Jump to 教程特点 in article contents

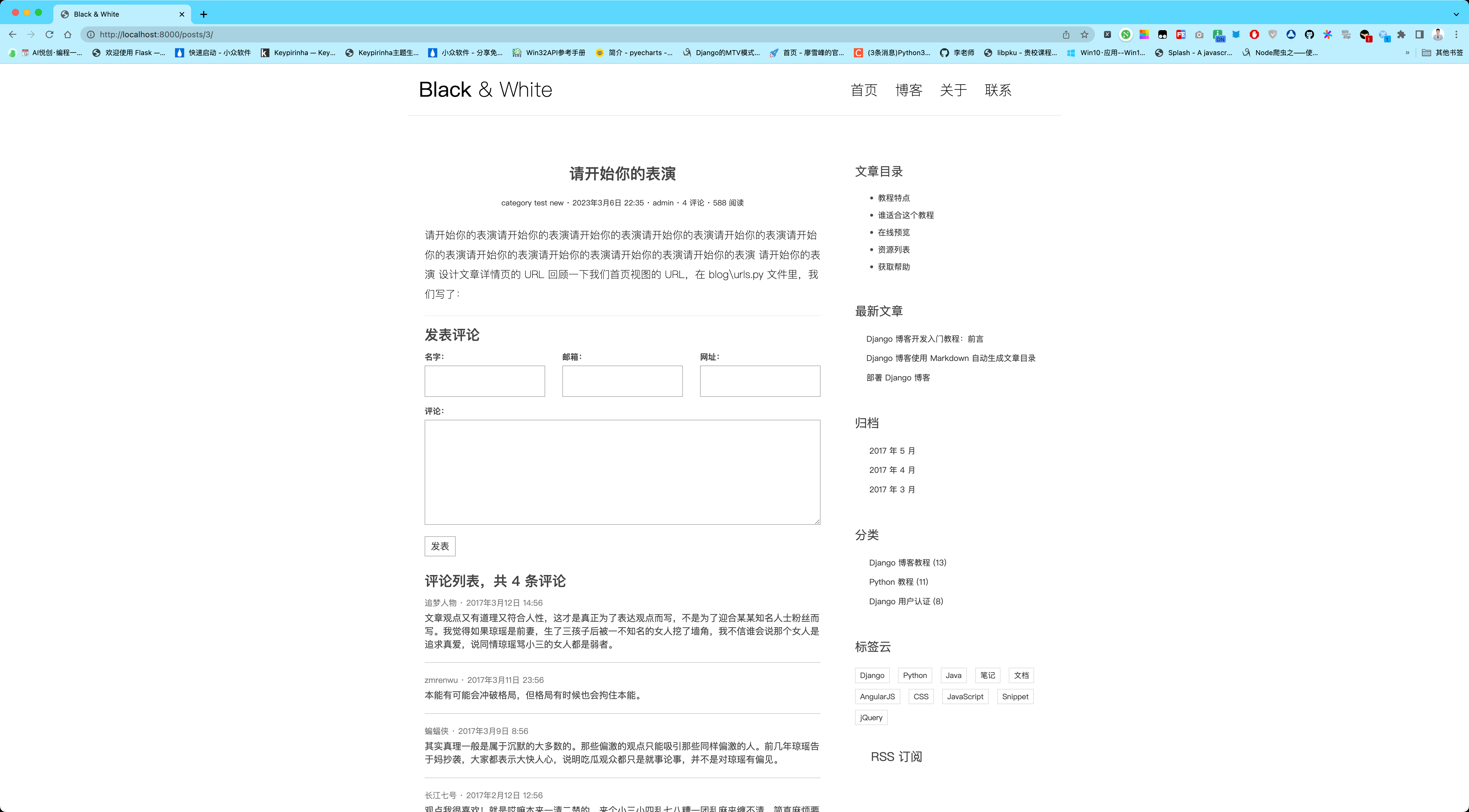click(x=894, y=198)
